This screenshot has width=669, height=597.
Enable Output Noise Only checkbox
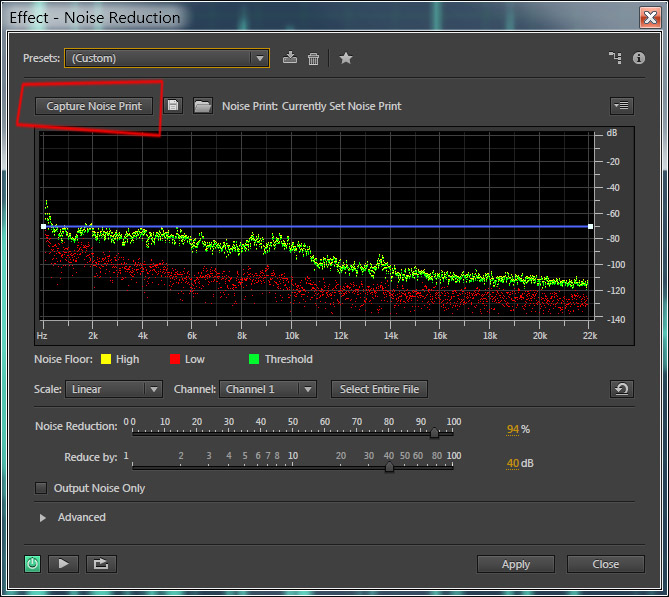point(41,488)
